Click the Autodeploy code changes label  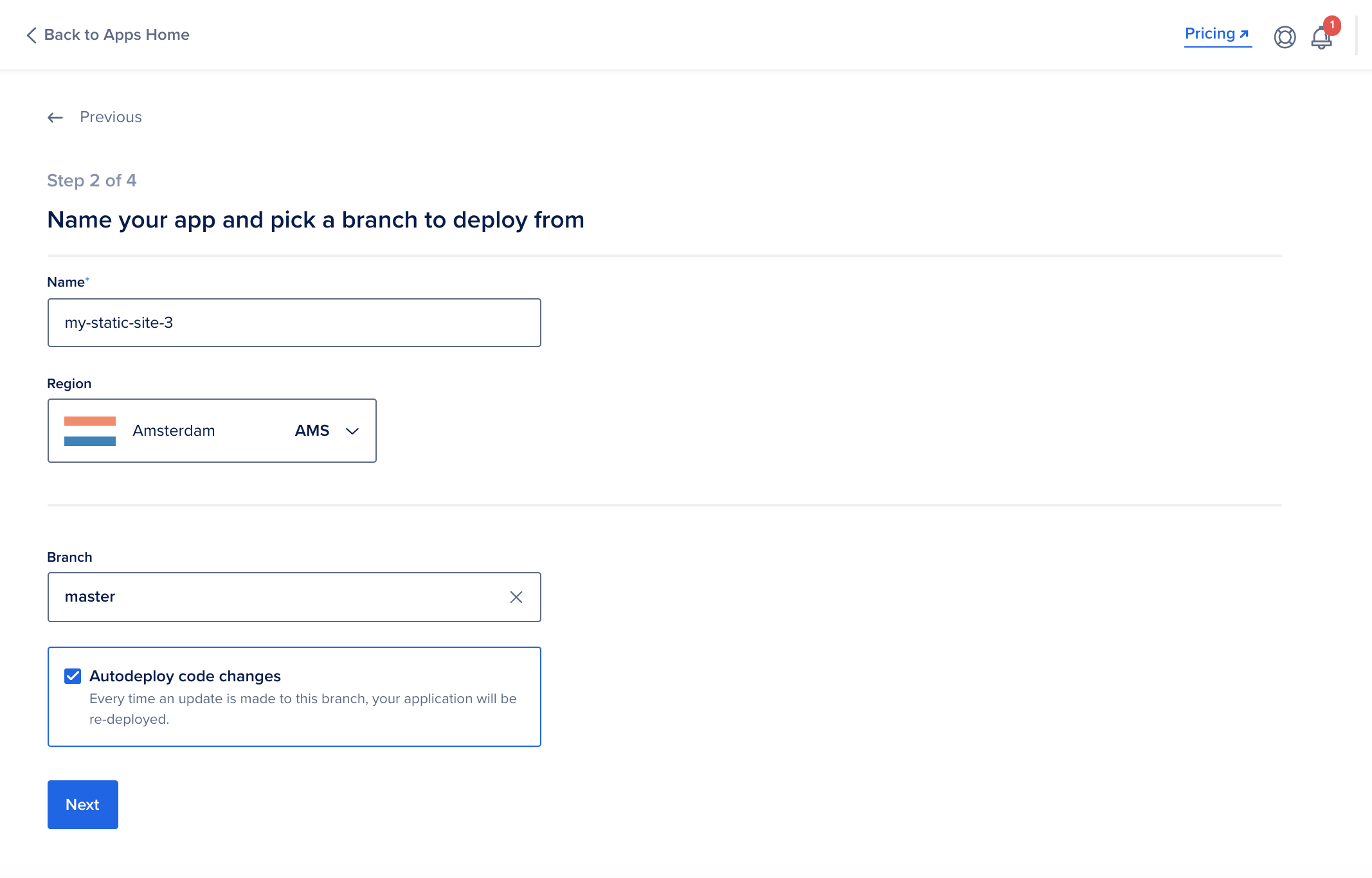coord(185,676)
